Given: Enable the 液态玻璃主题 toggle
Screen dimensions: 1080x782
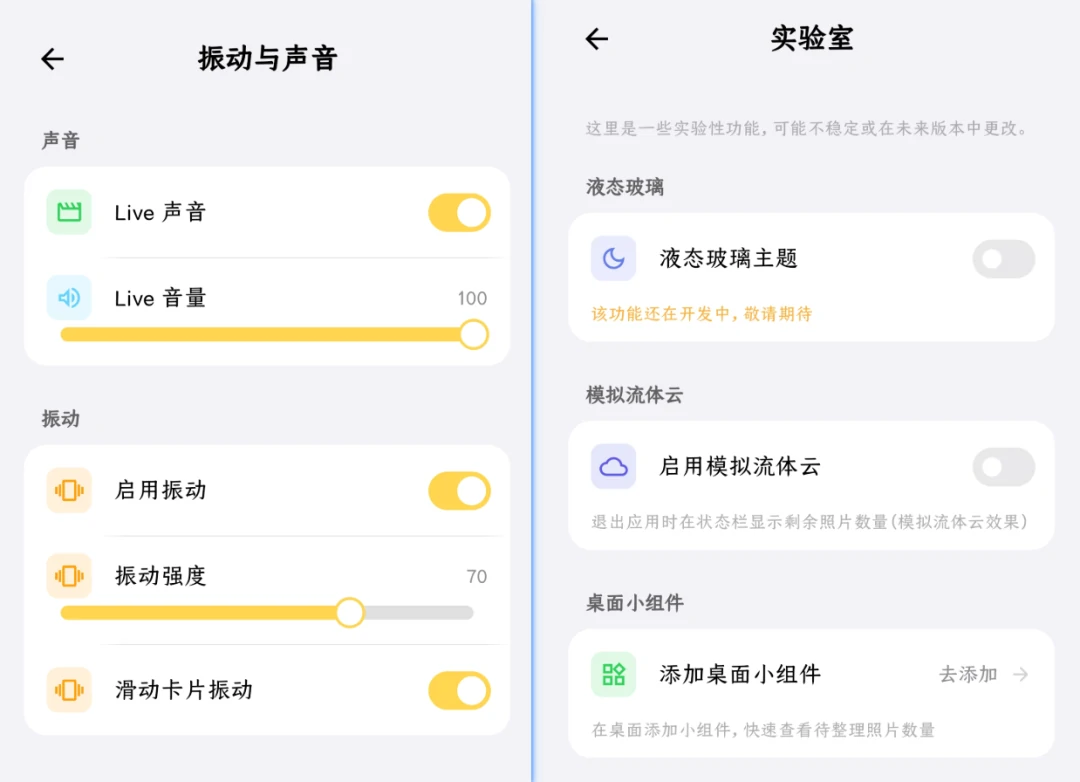Looking at the screenshot, I should click(x=1003, y=260).
